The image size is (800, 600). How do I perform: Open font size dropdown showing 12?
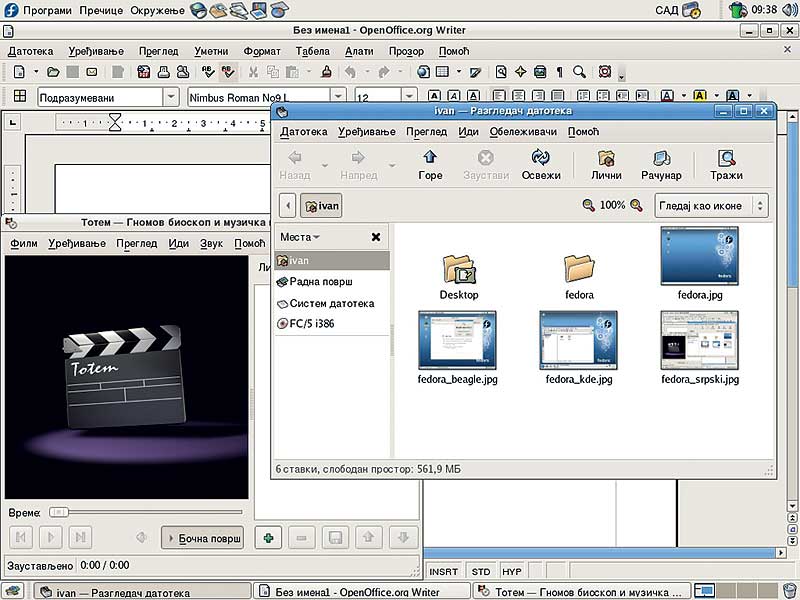tap(409, 96)
